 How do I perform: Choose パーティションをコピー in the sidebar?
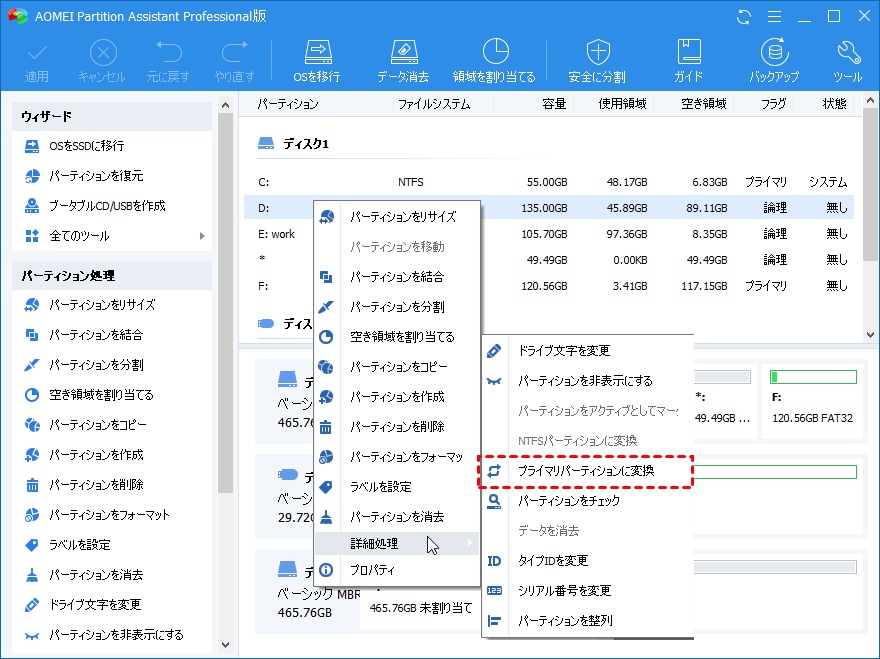point(85,425)
